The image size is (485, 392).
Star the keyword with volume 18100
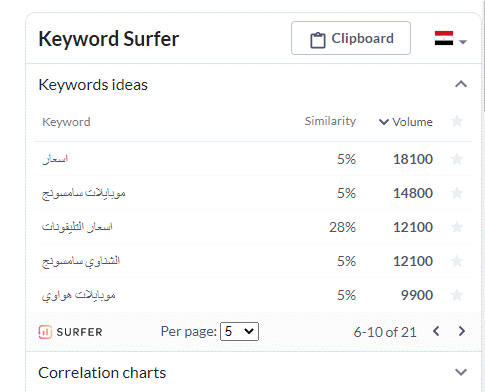(457, 159)
